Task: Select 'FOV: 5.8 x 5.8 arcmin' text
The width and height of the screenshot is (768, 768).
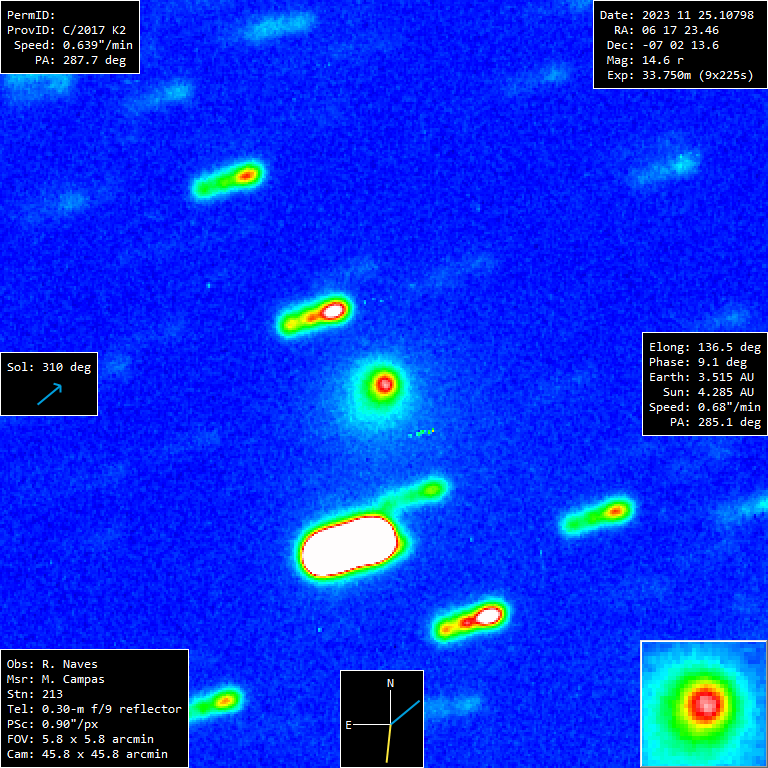Action: pyautogui.click(x=80, y=739)
